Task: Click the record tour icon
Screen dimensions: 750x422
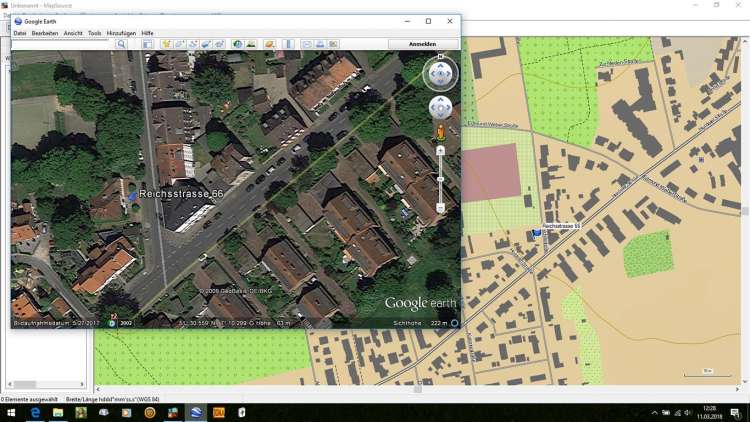Action: click(220, 44)
